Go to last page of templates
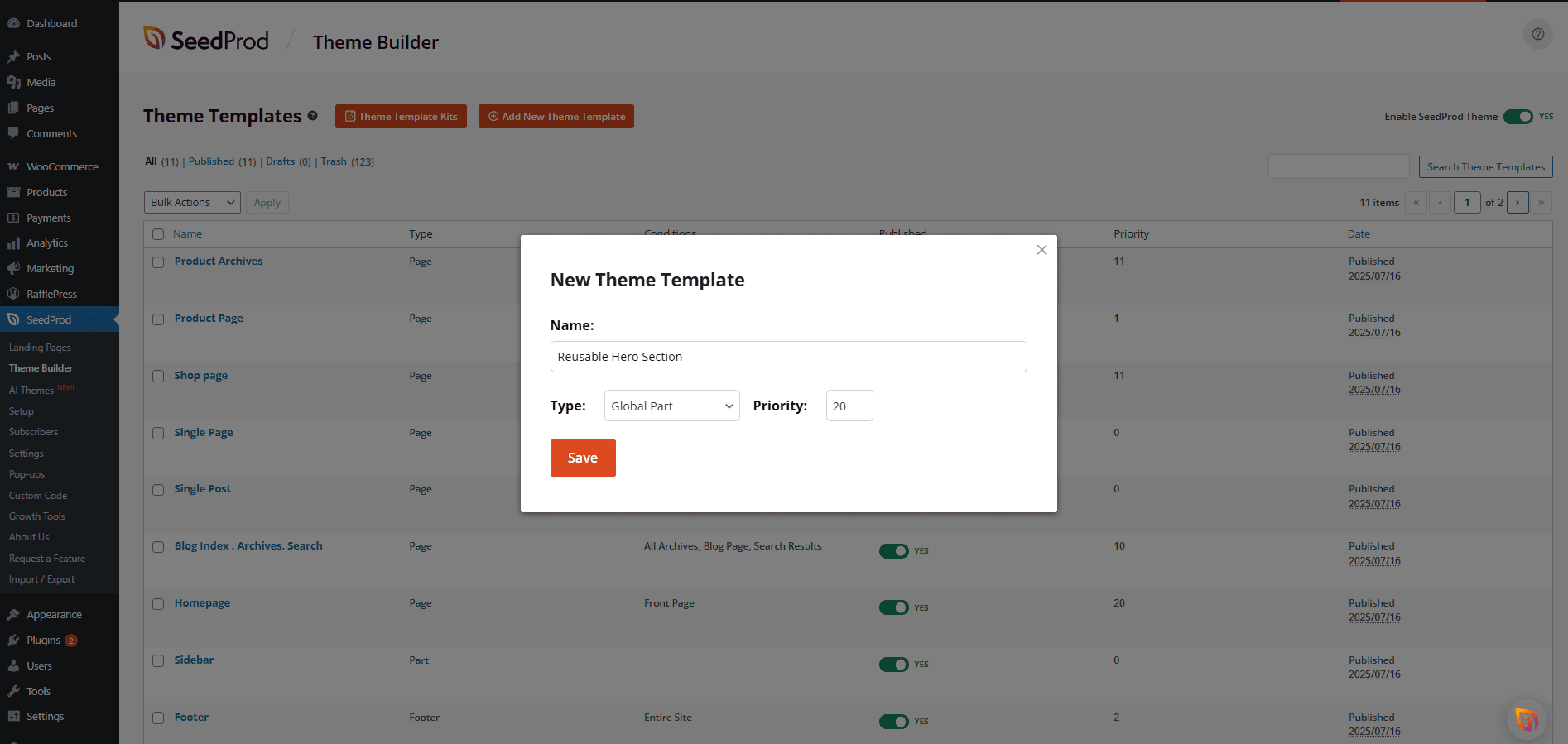Screen dimensions: 1568x744 pyautogui.click(x=1541, y=202)
